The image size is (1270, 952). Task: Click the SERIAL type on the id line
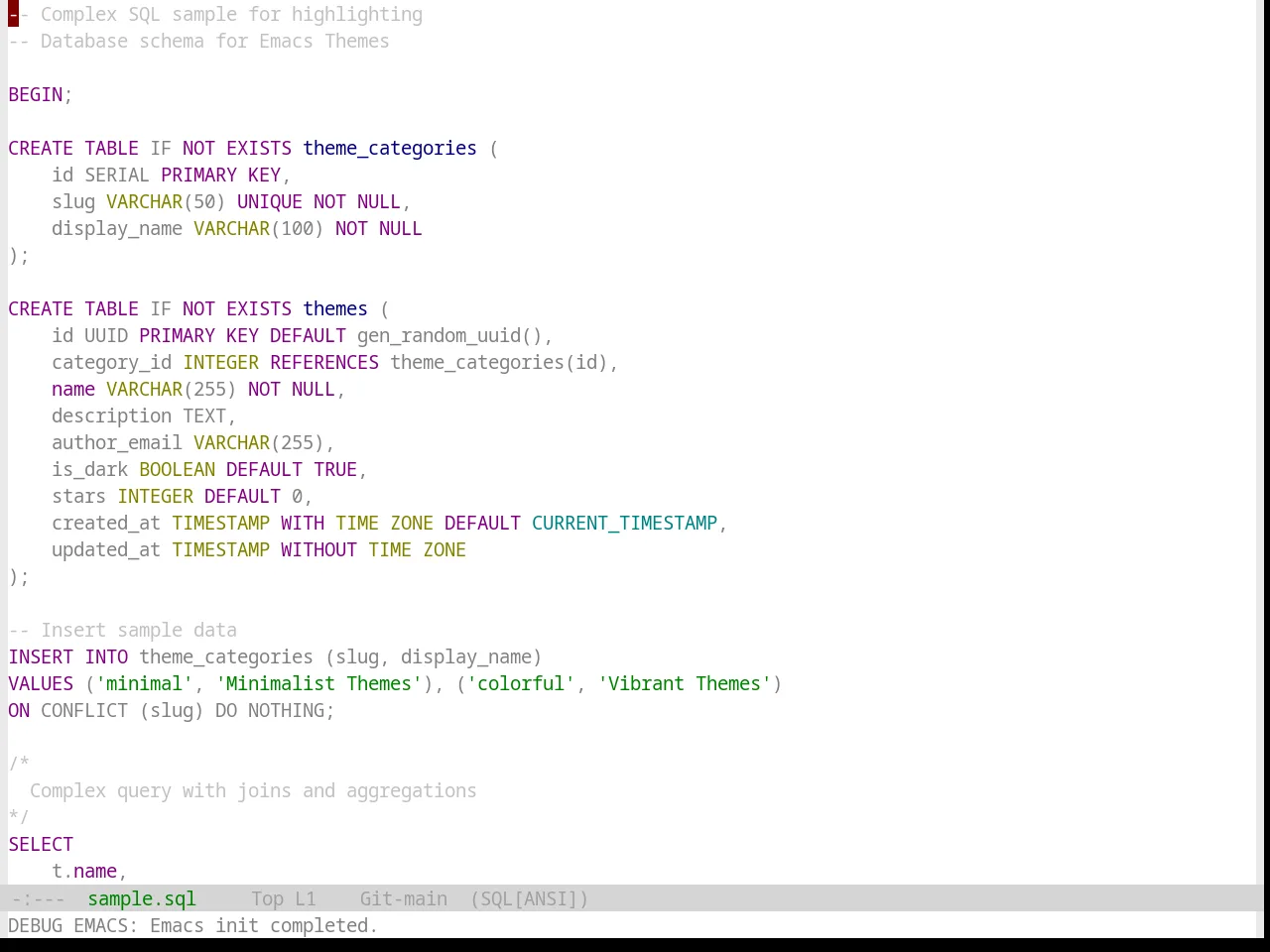(117, 175)
